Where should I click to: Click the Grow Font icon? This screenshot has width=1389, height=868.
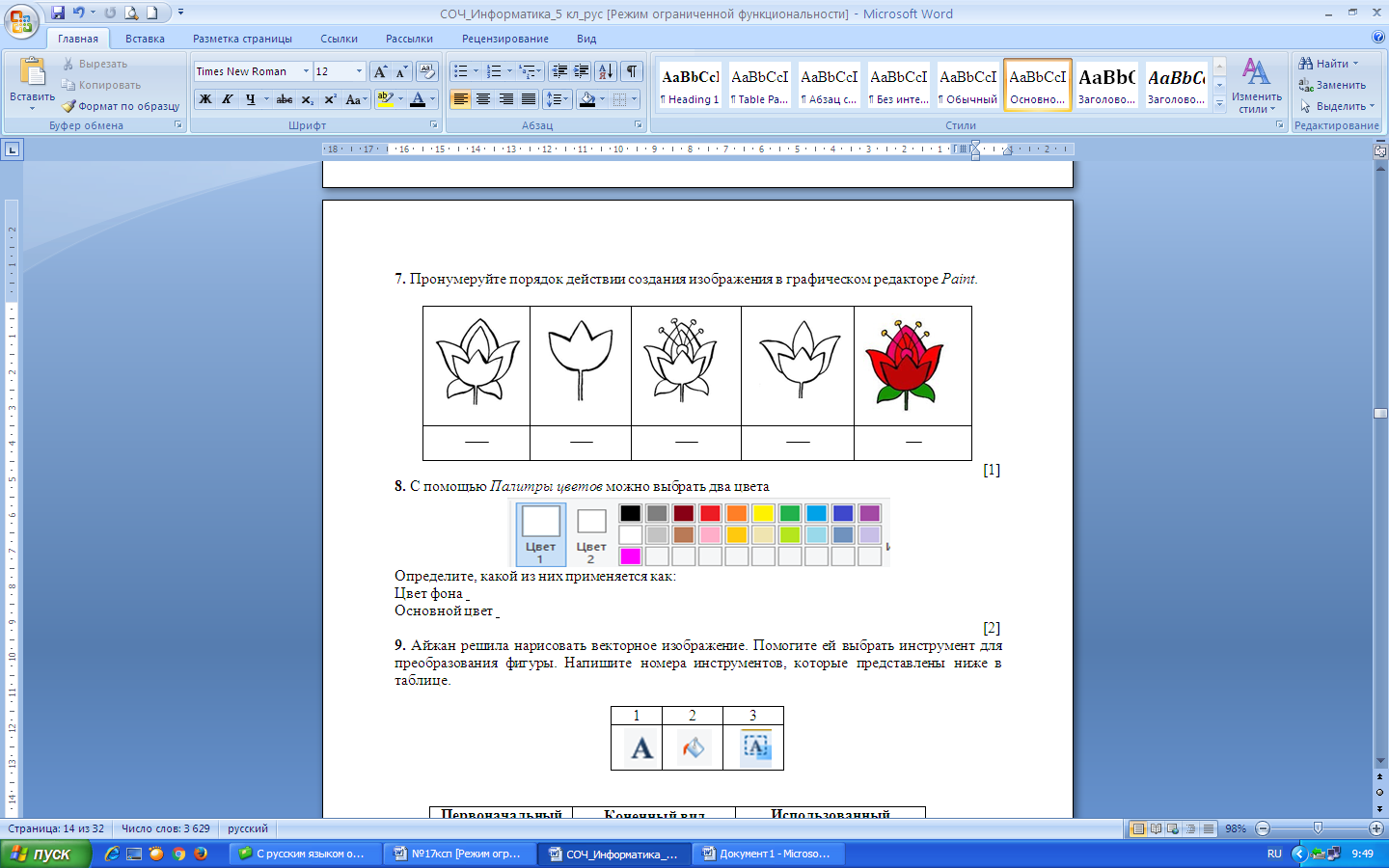380,71
